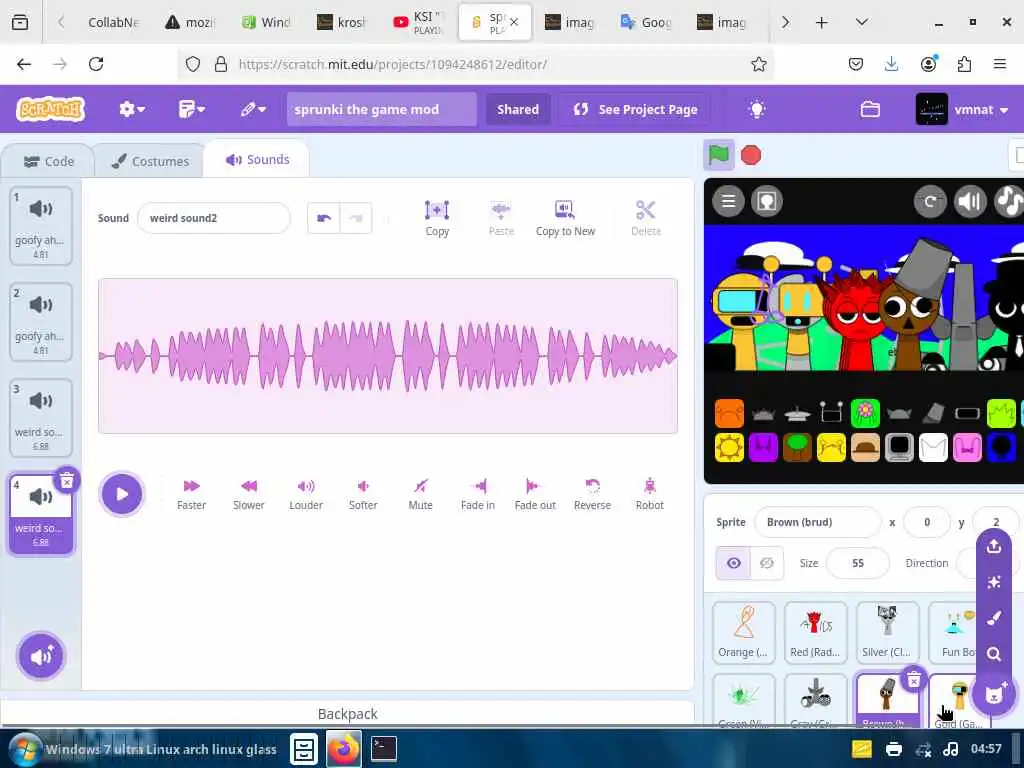Click the sound waveform display
Viewport: 1024px width, 768px height.
pyautogui.click(x=388, y=356)
